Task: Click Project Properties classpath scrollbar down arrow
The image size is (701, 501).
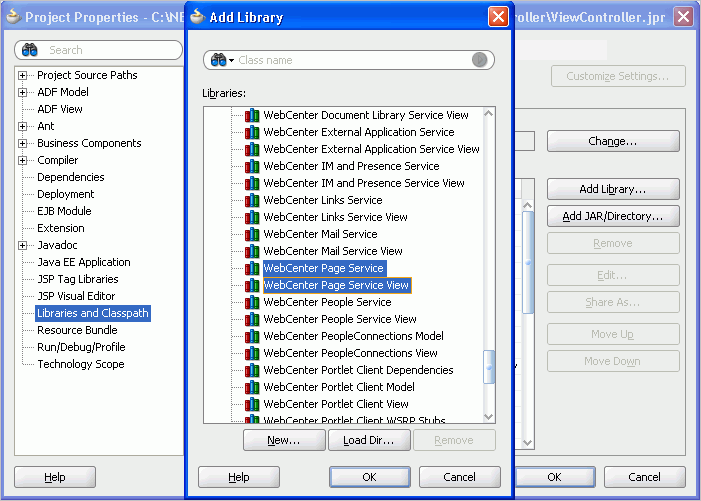Action: 528,443
